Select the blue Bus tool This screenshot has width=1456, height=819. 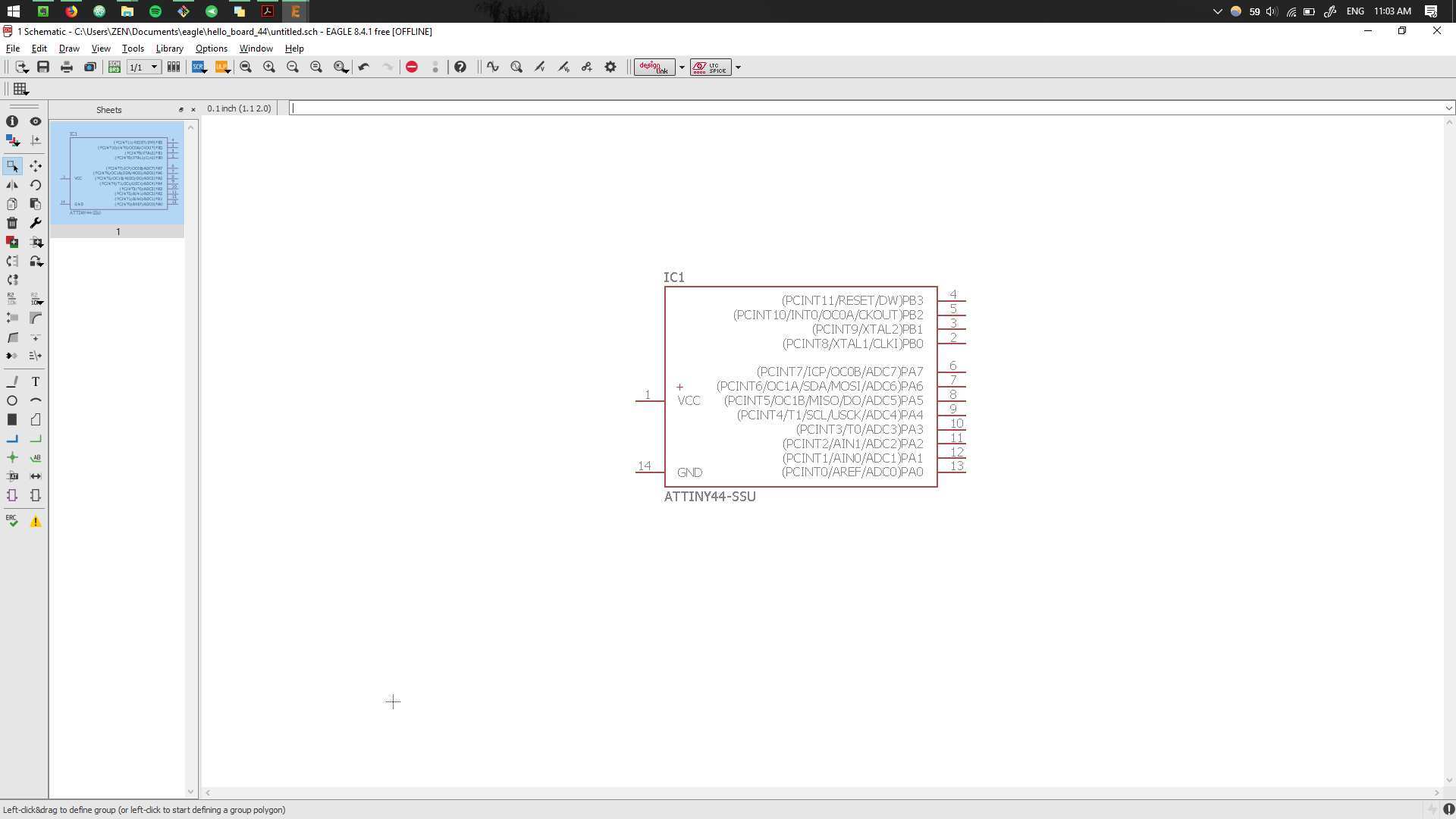[12, 438]
